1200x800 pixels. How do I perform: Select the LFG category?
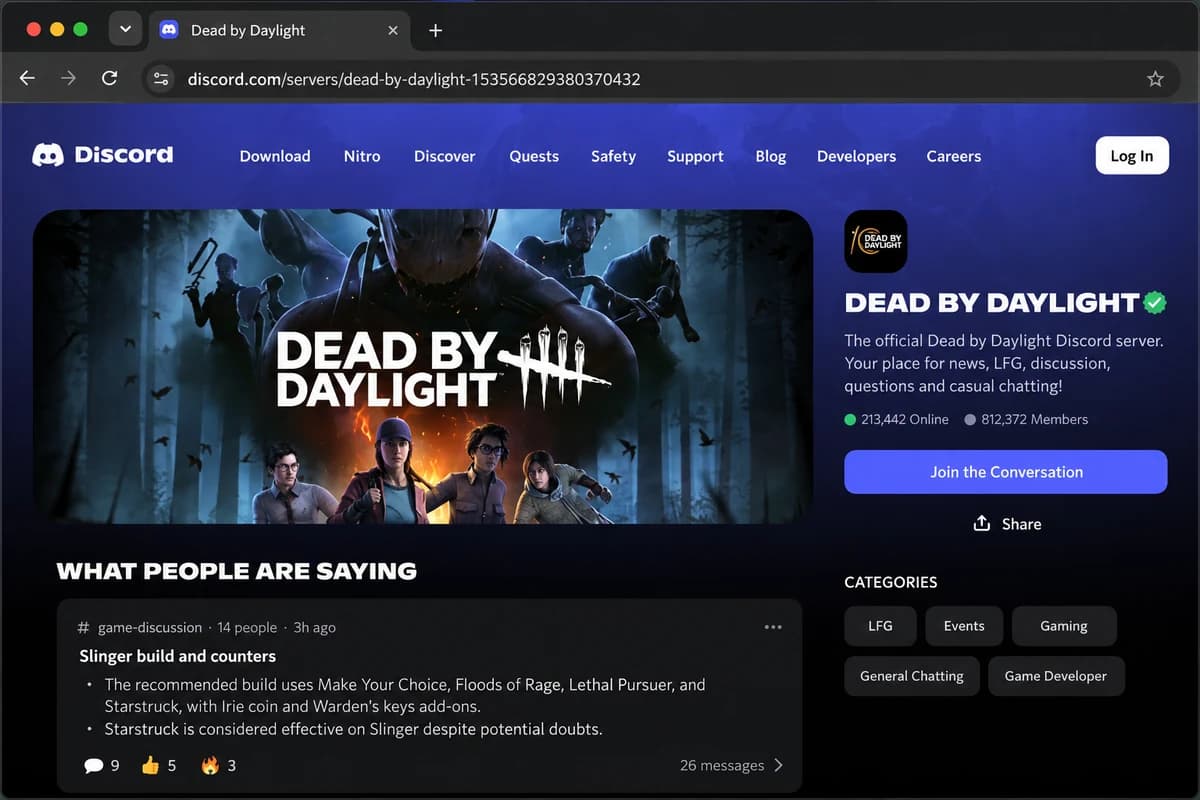[880, 626]
